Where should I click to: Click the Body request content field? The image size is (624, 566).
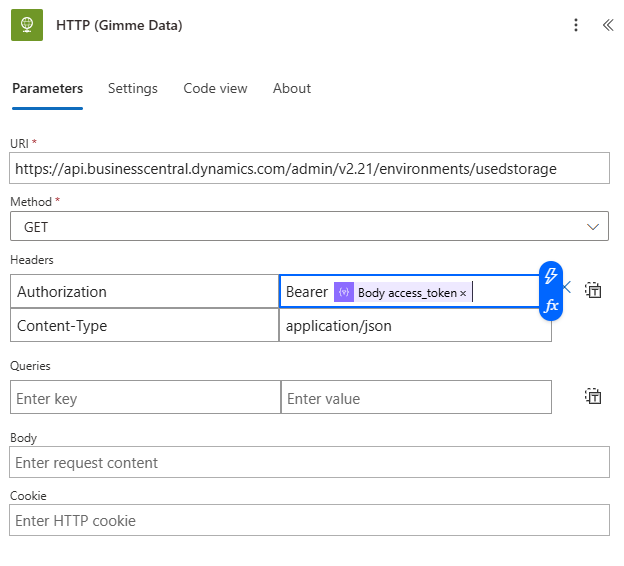(x=309, y=462)
